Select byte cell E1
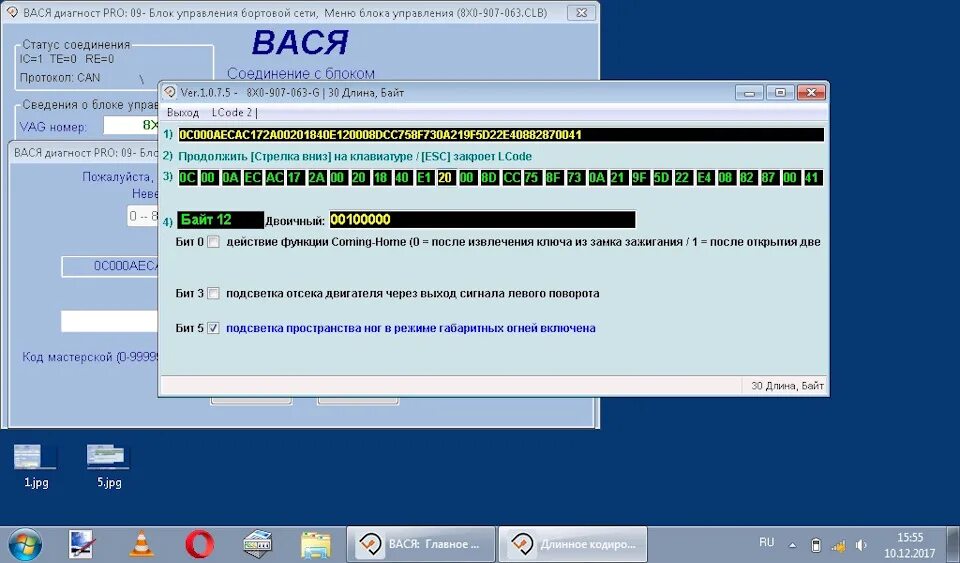 point(424,178)
